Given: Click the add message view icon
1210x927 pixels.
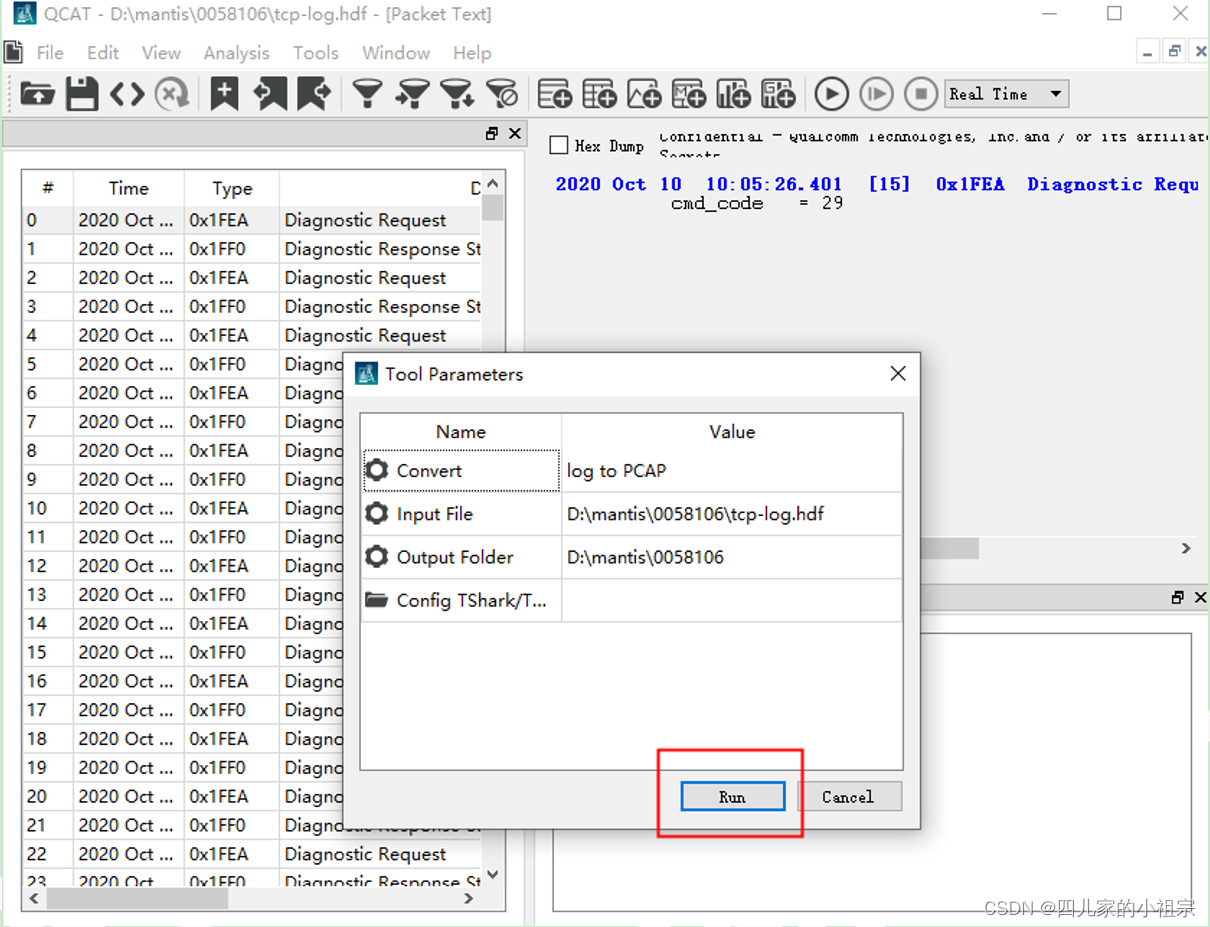Looking at the screenshot, I should pyautogui.click(x=688, y=94).
